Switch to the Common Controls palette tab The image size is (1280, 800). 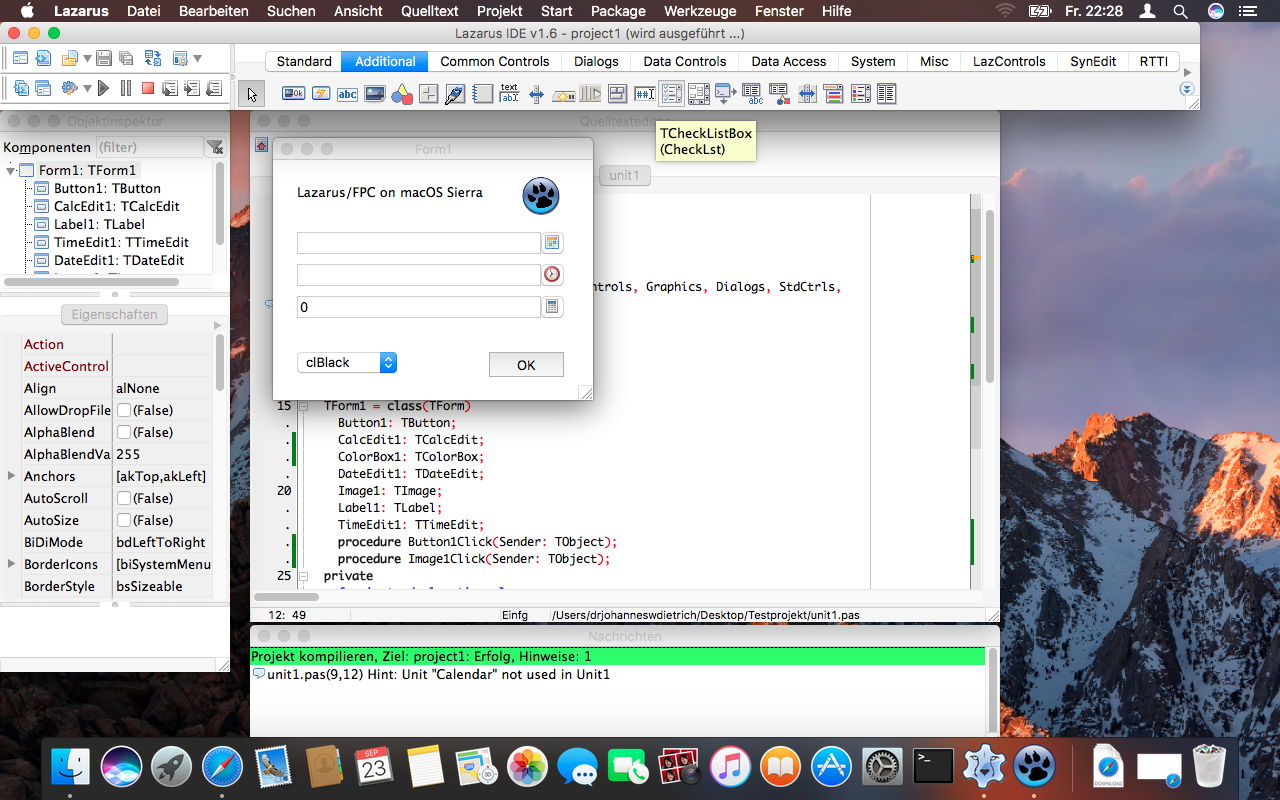(495, 61)
